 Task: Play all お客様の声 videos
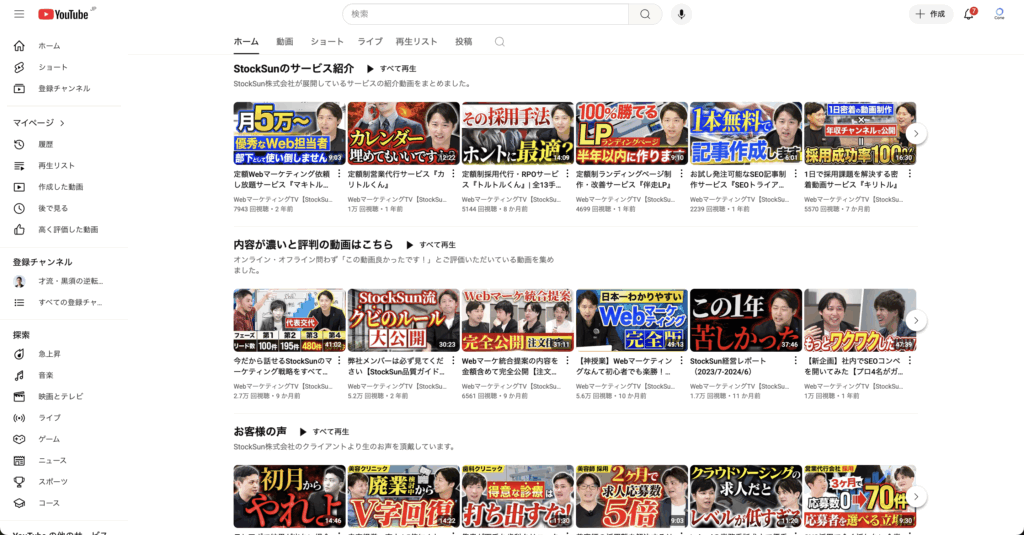324,432
